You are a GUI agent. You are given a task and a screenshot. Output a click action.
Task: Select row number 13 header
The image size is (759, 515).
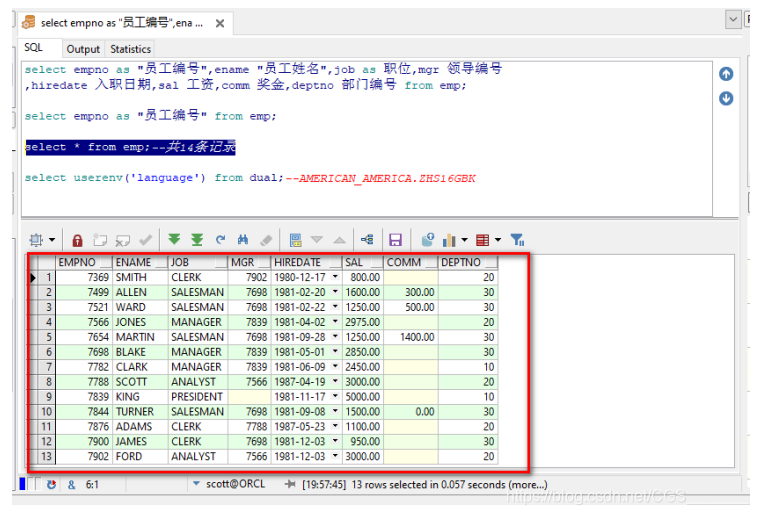46,456
